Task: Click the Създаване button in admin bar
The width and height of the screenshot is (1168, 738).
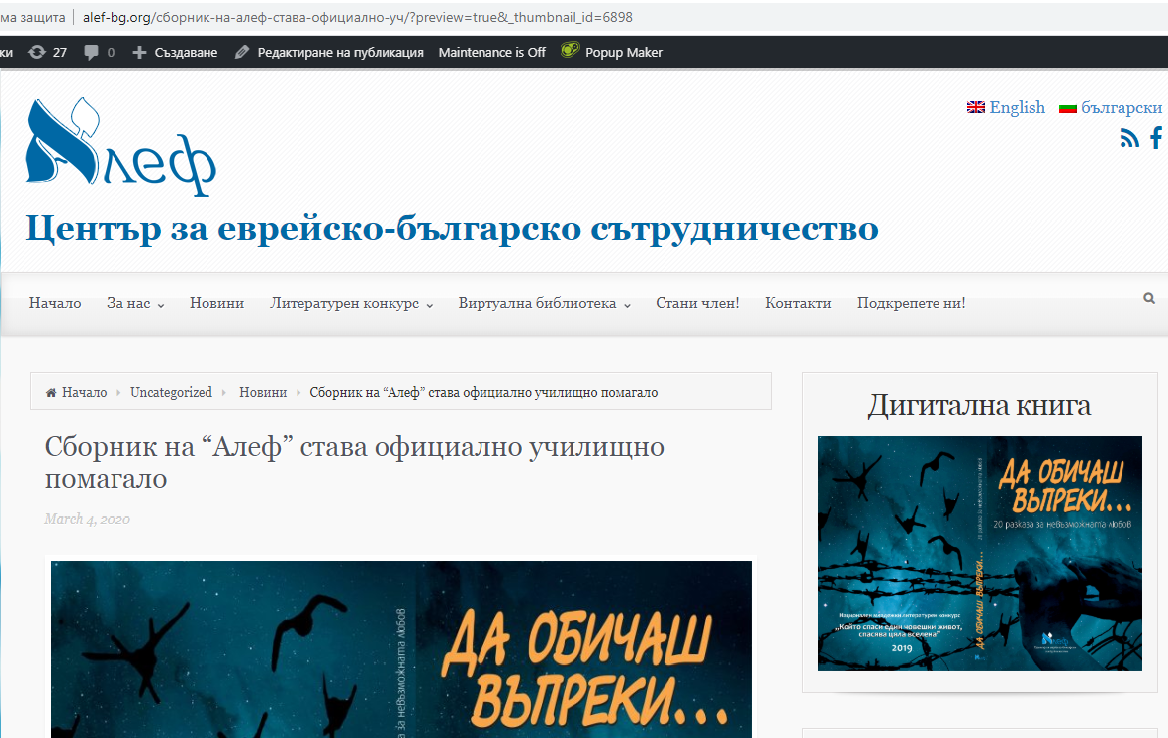Action: point(175,52)
